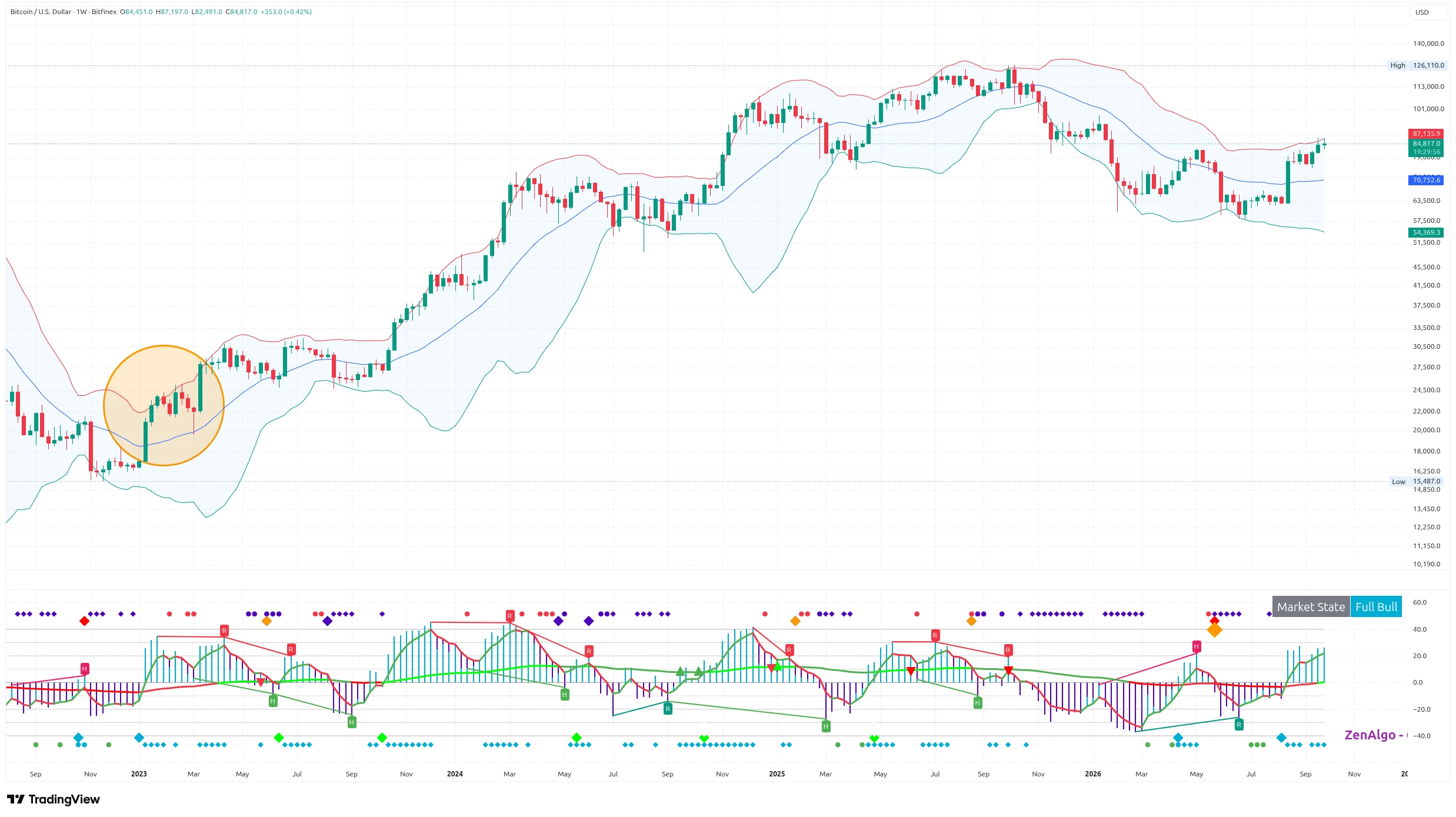Click the 60.0 oscillator scale value
Screen dimensions: 1456x817
[1420, 602]
